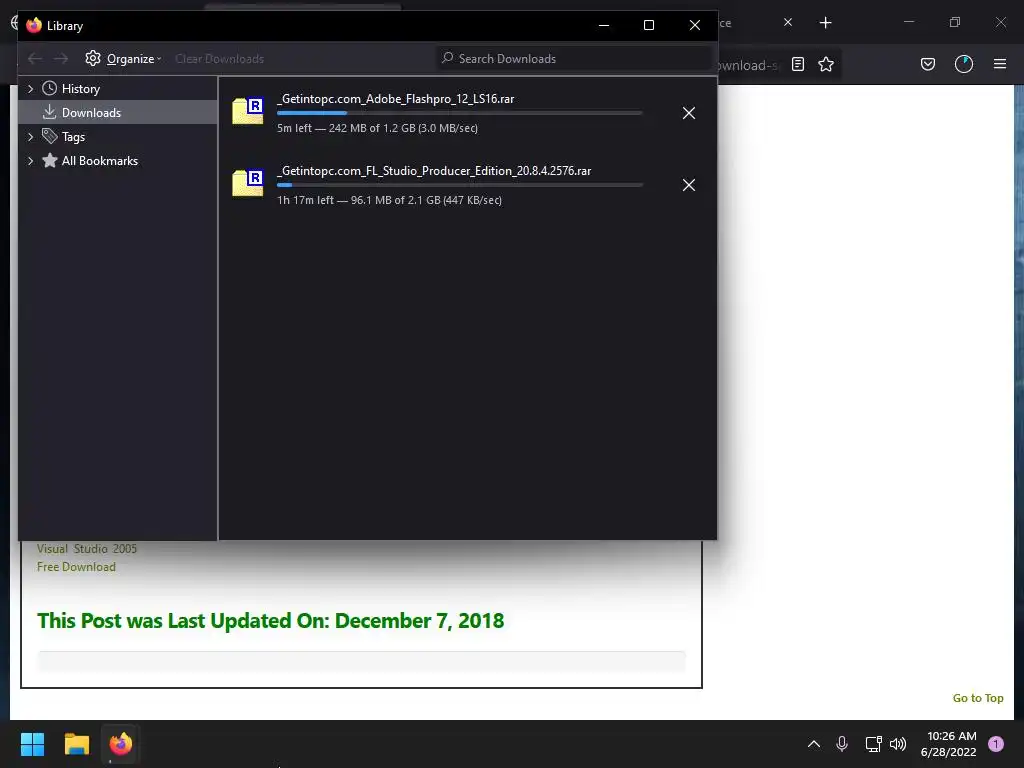Click the All Bookmarks star icon
Viewport: 1024px width, 768px height.
50,160
